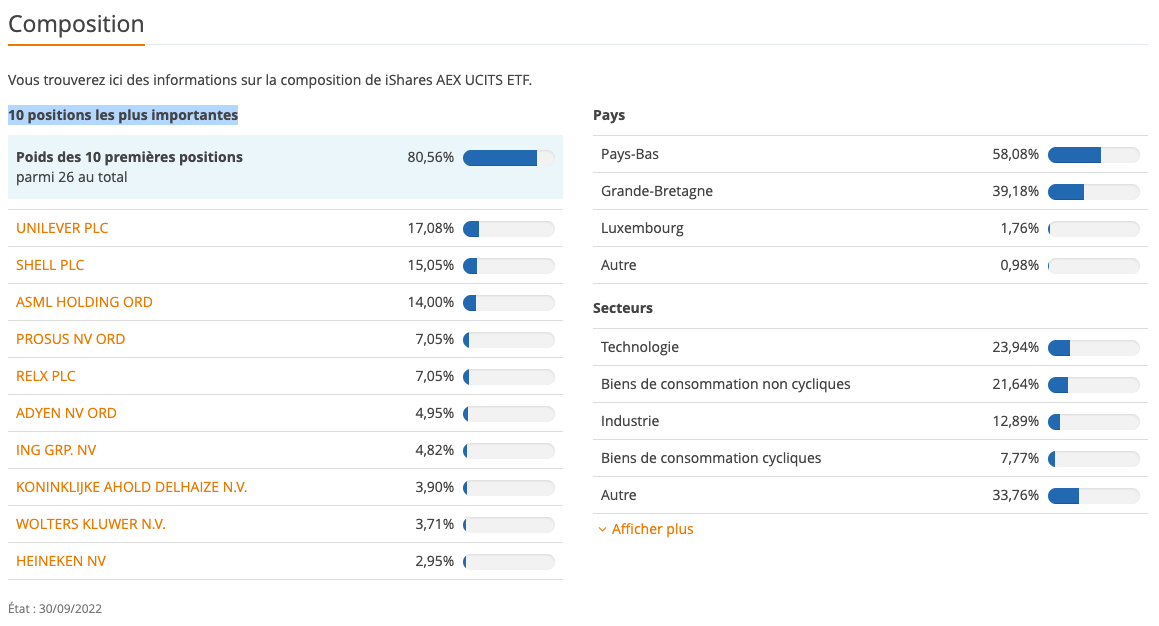The height and width of the screenshot is (626, 1159).
Task: Open the PROSUS NV ORD link
Action: (70, 339)
